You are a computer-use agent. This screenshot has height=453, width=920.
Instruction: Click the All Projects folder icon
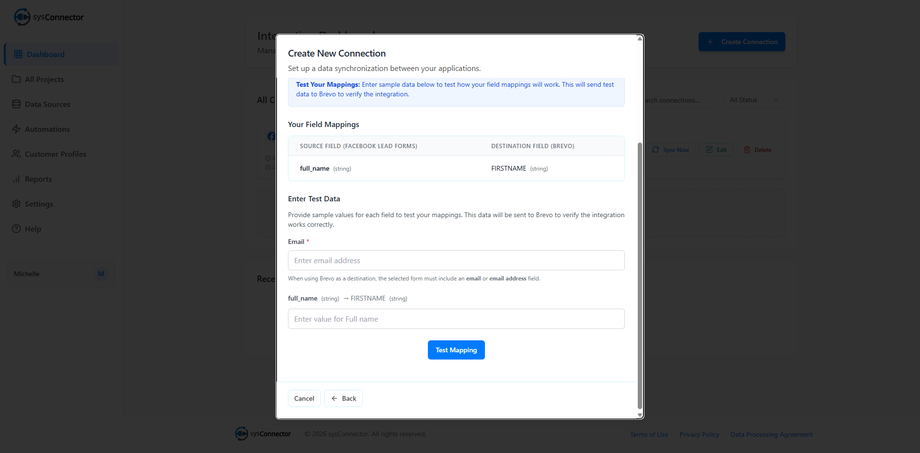[16, 79]
